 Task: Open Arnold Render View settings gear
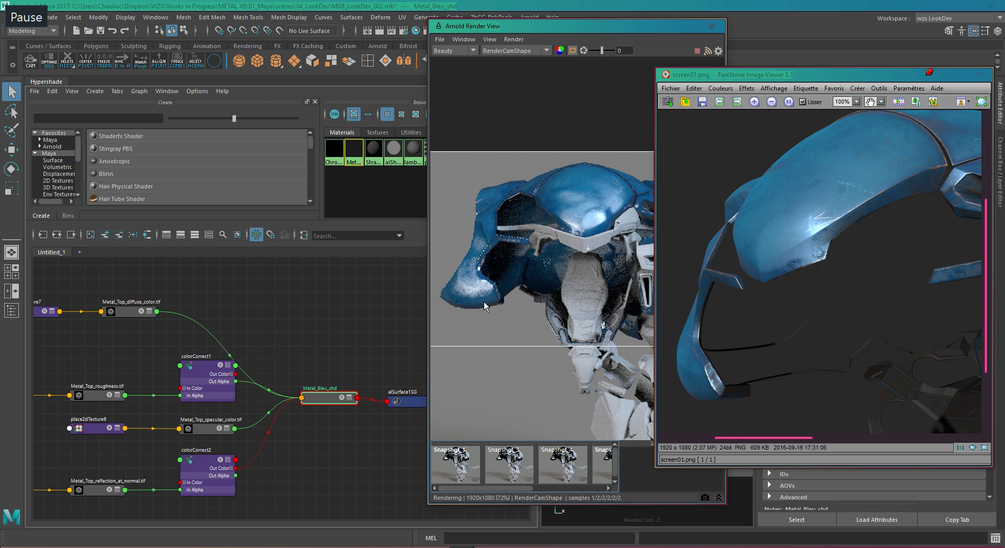pos(718,51)
